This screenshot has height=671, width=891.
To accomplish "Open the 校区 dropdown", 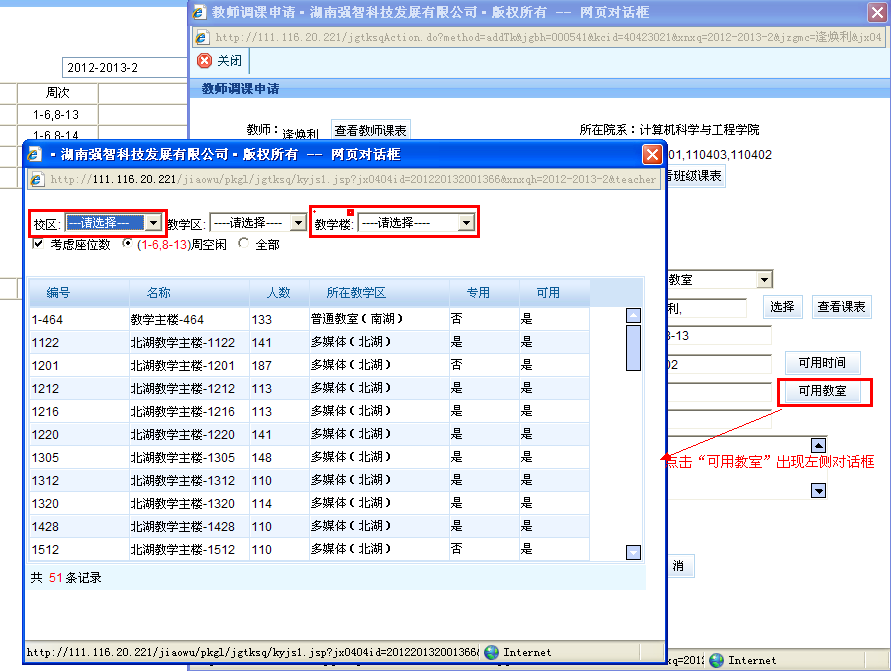I will click(x=152, y=223).
